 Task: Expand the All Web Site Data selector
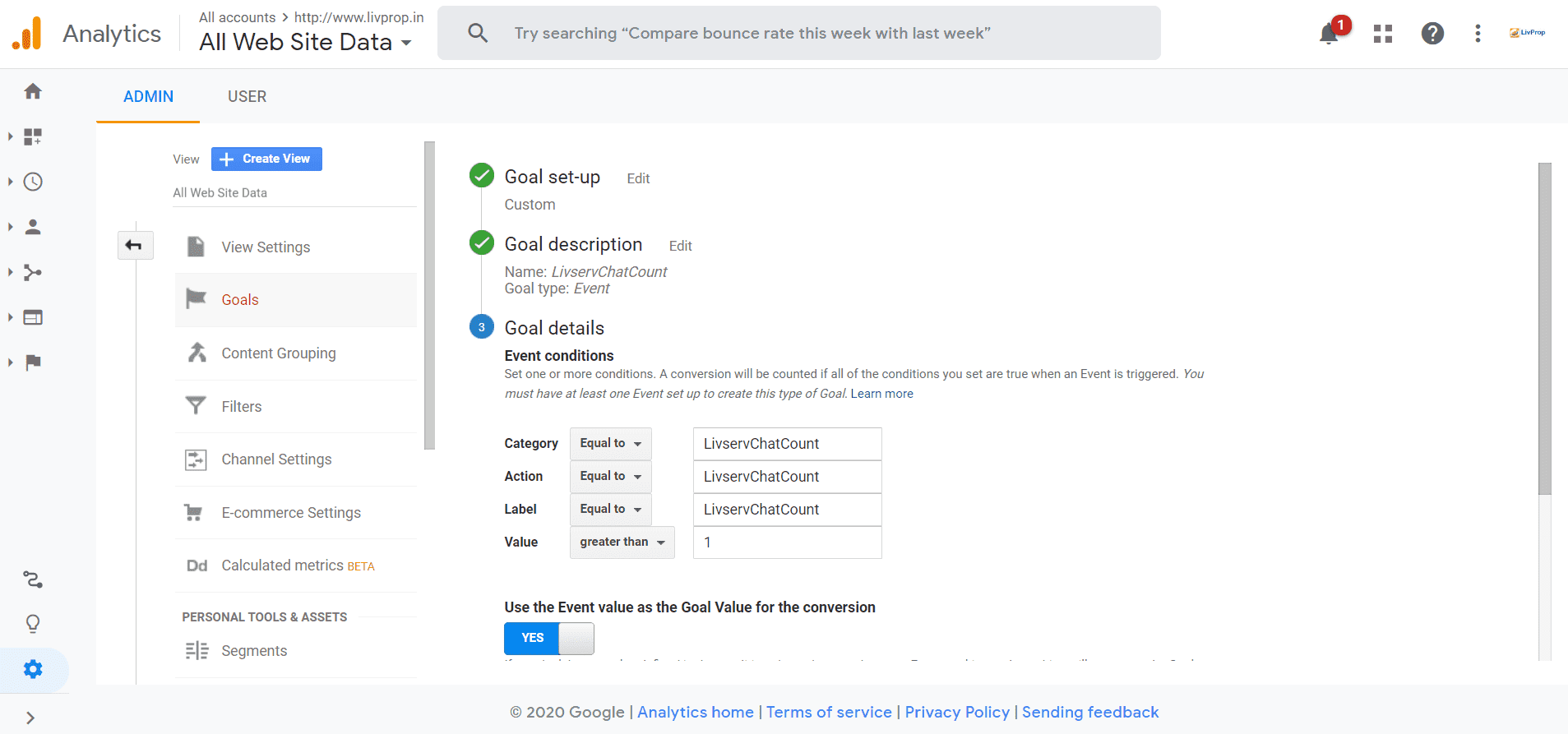306,42
